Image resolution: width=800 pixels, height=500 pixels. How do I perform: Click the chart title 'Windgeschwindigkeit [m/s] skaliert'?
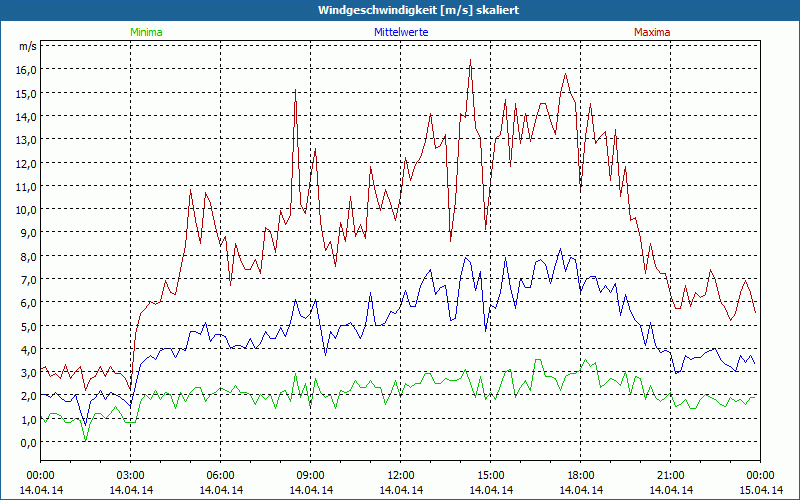coord(418,10)
